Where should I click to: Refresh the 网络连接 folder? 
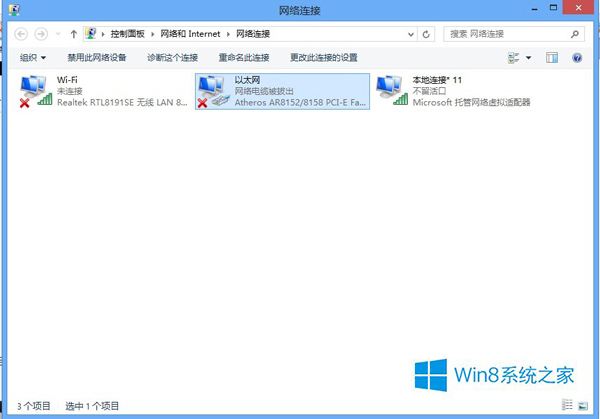[x=426, y=34]
